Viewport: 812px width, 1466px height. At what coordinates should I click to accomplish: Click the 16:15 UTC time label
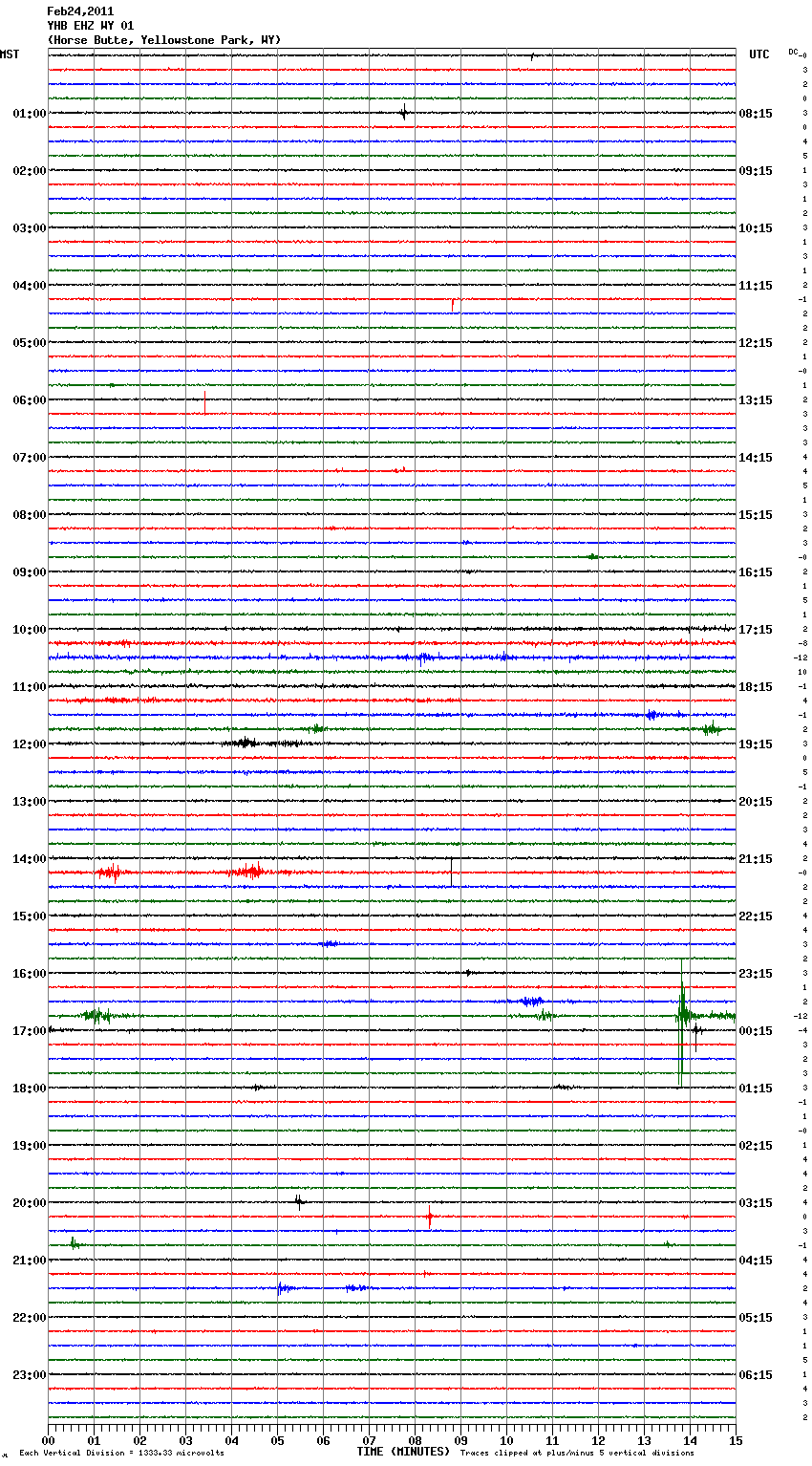click(x=756, y=572)
